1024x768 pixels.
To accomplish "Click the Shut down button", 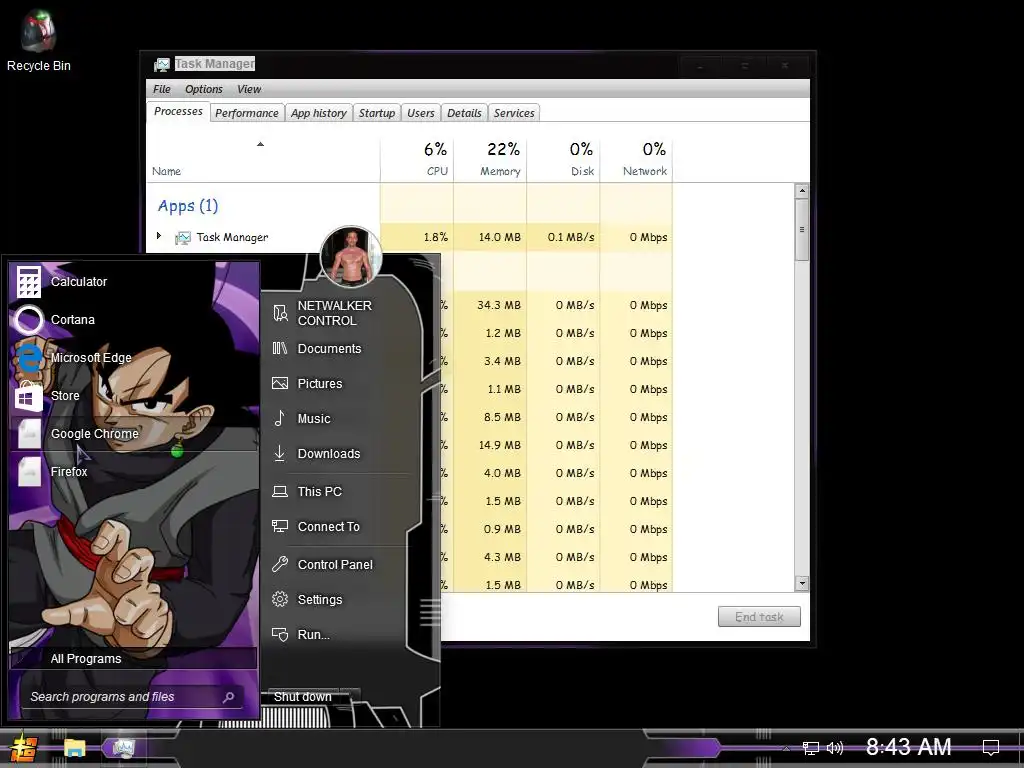I will pos(302,697).
